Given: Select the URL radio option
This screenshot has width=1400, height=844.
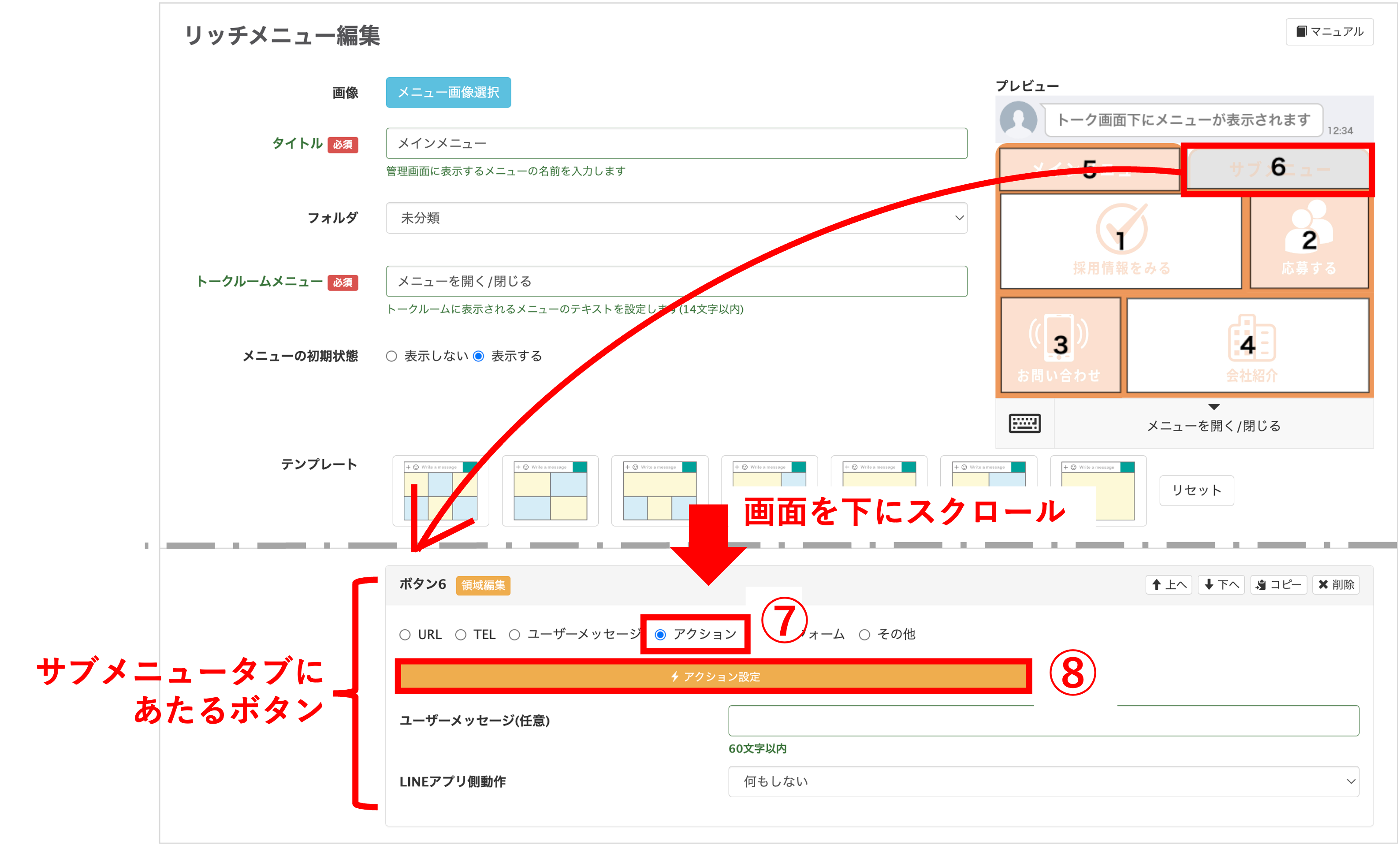Looking at the screenshot, I should click(x=405, y=634).
